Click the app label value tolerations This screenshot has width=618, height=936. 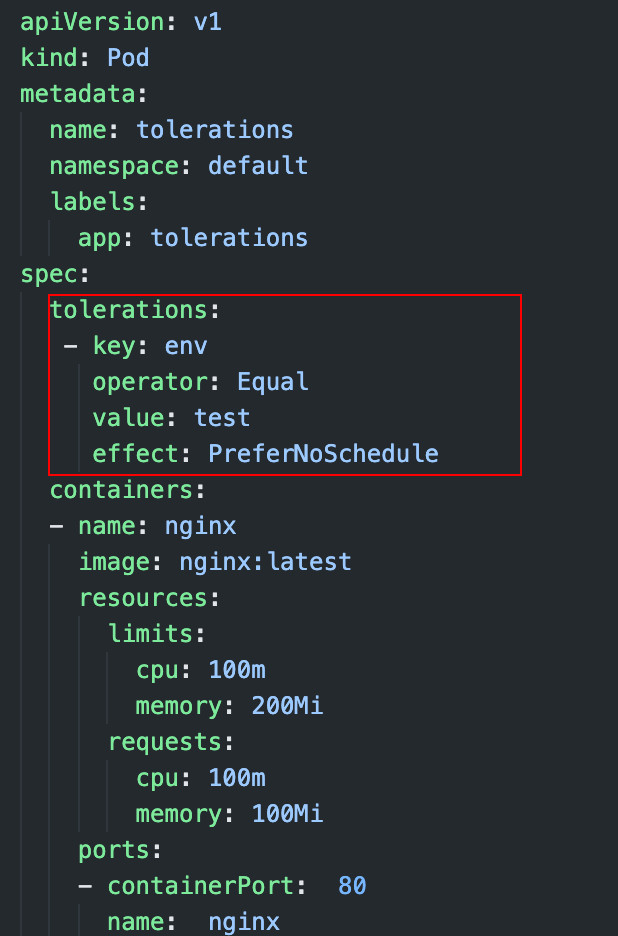point(229,238)
